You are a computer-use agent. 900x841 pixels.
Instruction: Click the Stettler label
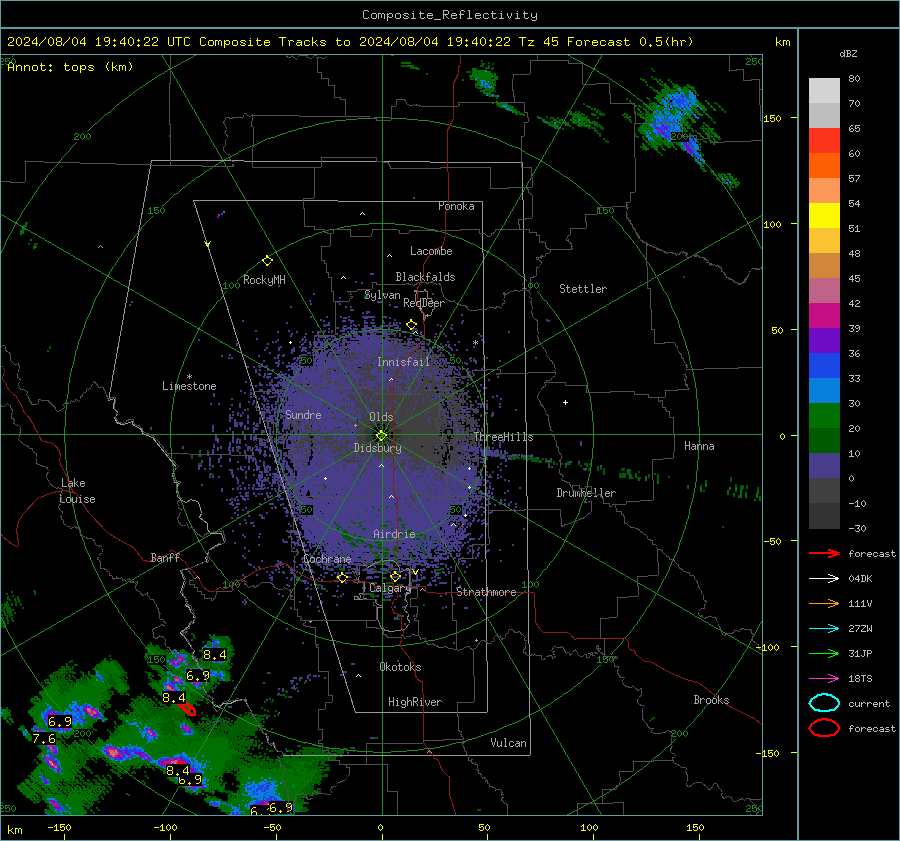point(583,289)
